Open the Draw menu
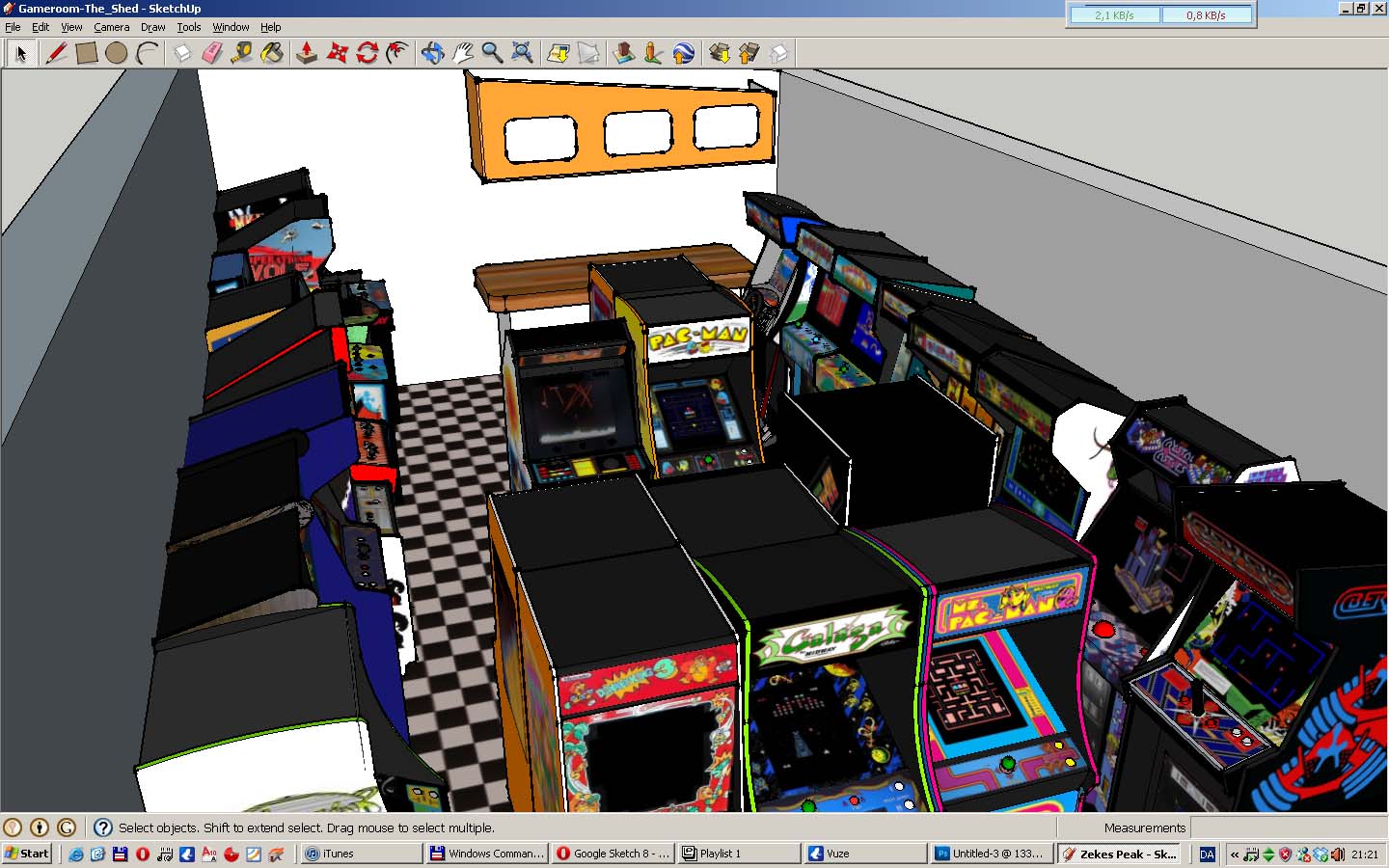Viewport: 1389px width, 868px height. 152,27
